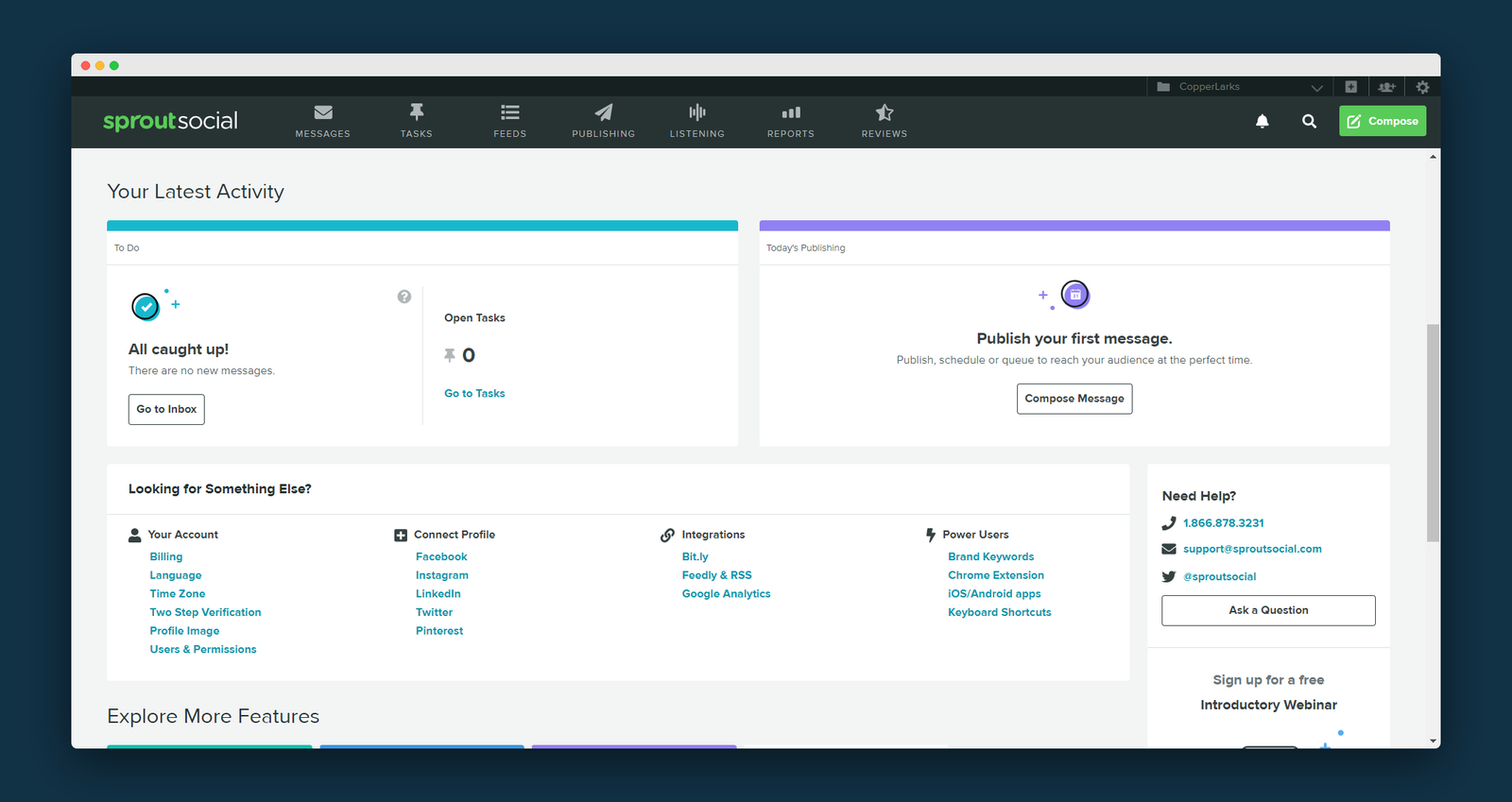Open the Reviews star icon
Screen dimensions: 1512x802
click(885, 112)
